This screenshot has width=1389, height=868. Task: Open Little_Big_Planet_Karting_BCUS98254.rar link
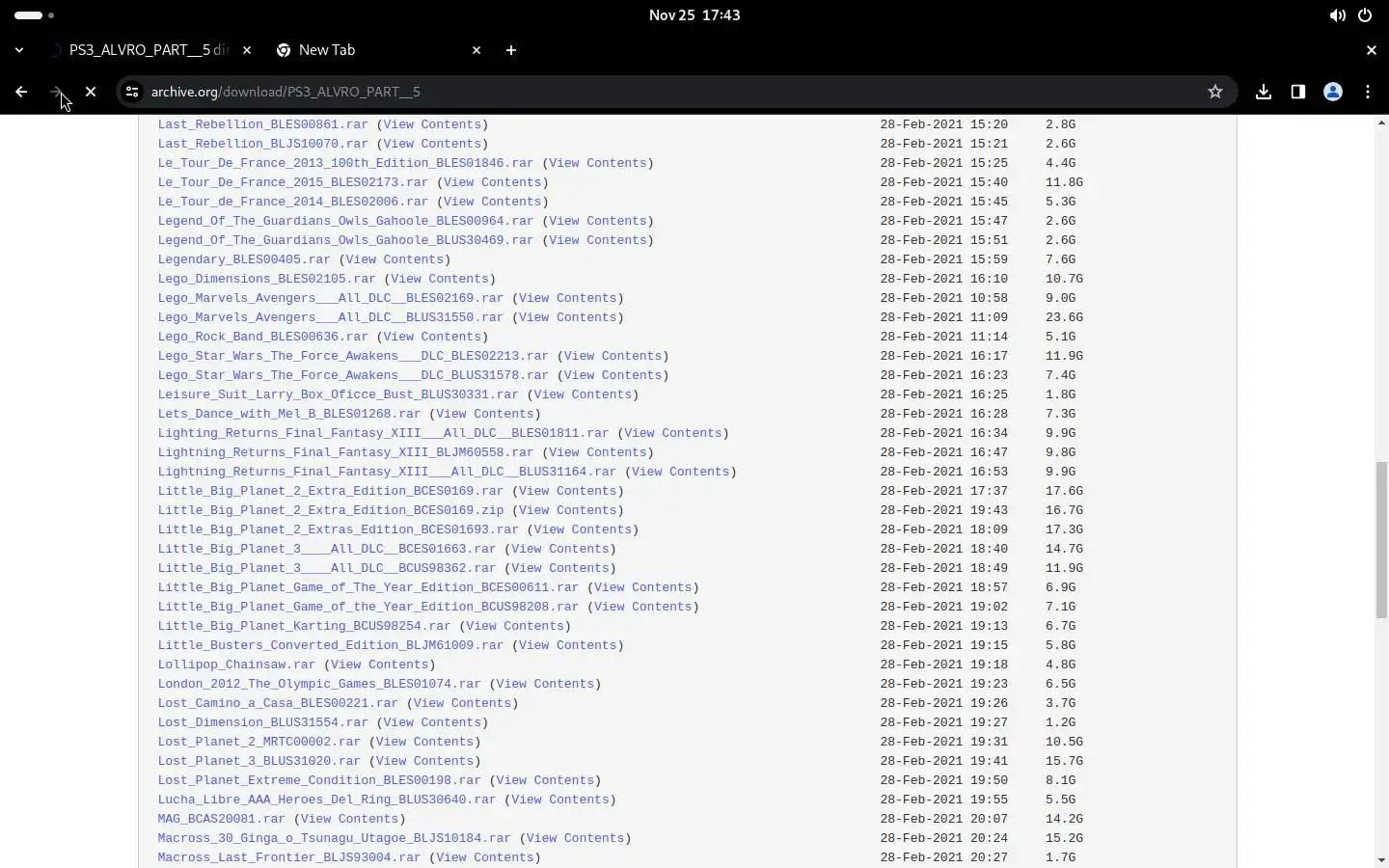(x=304, y=626)
